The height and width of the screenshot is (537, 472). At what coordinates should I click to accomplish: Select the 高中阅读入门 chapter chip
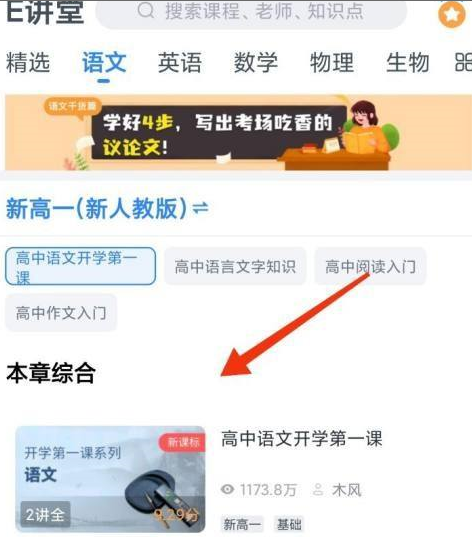point(370,266)
